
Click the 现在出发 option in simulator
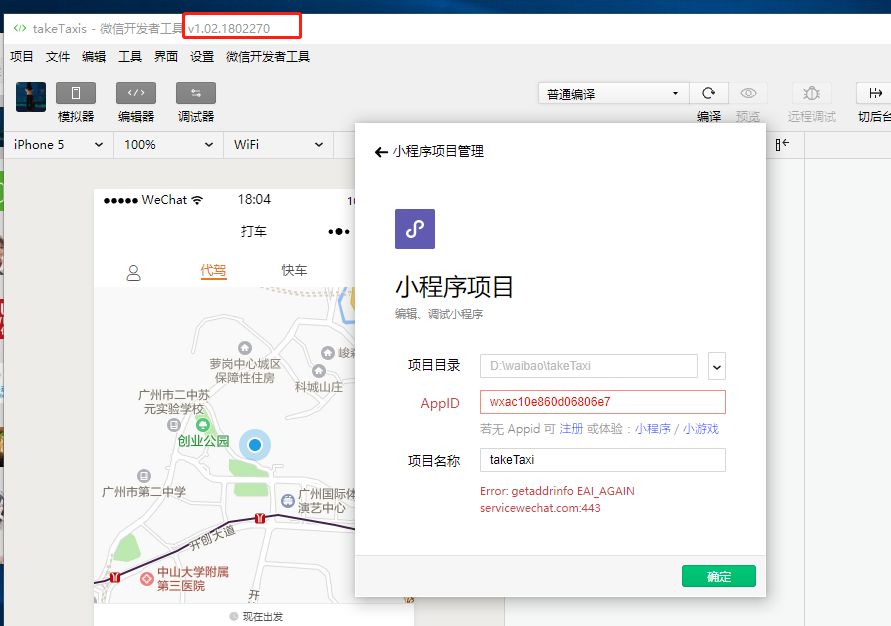pyautogui.click(x=256, y=616)
